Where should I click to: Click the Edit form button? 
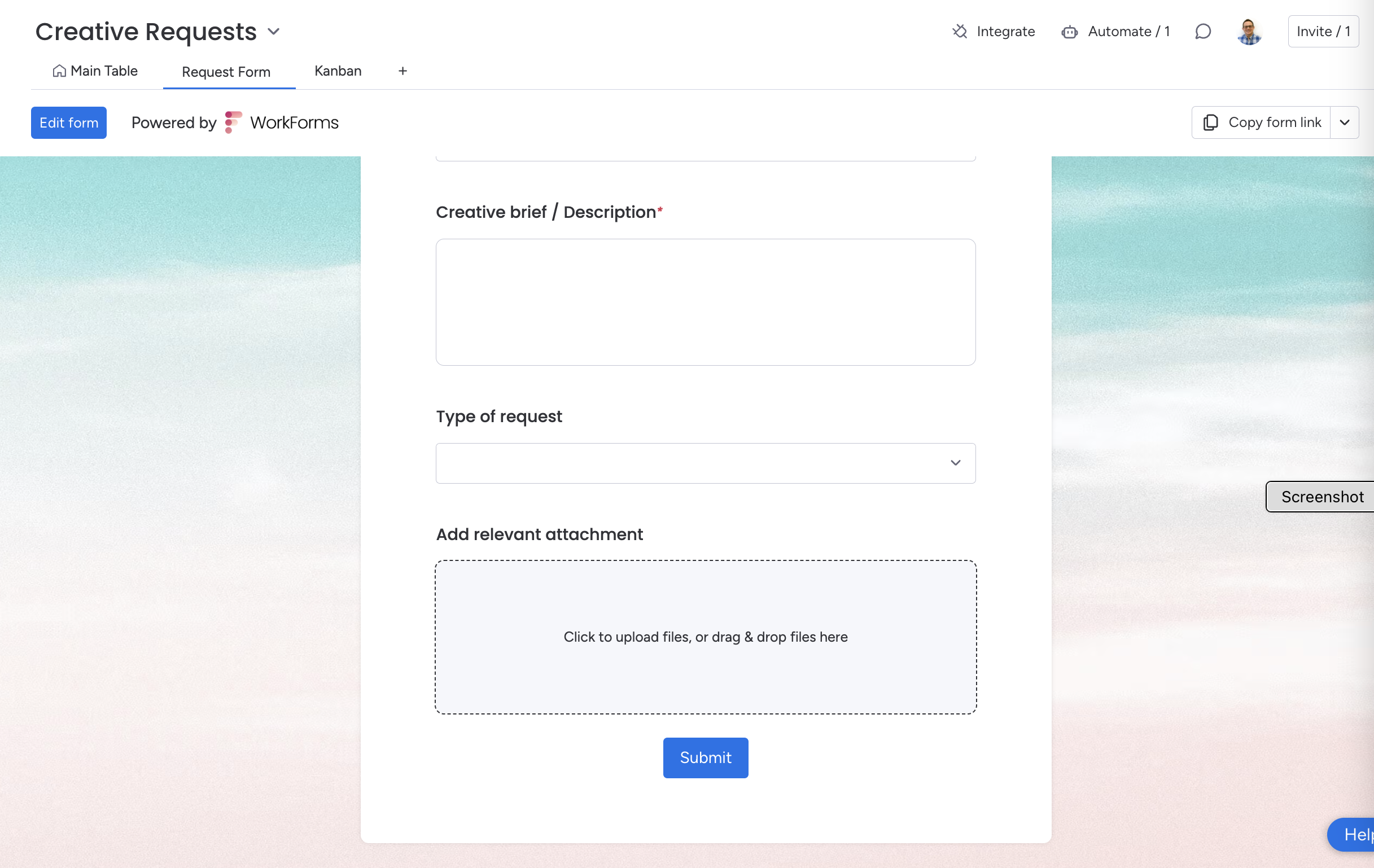point(68,122)
